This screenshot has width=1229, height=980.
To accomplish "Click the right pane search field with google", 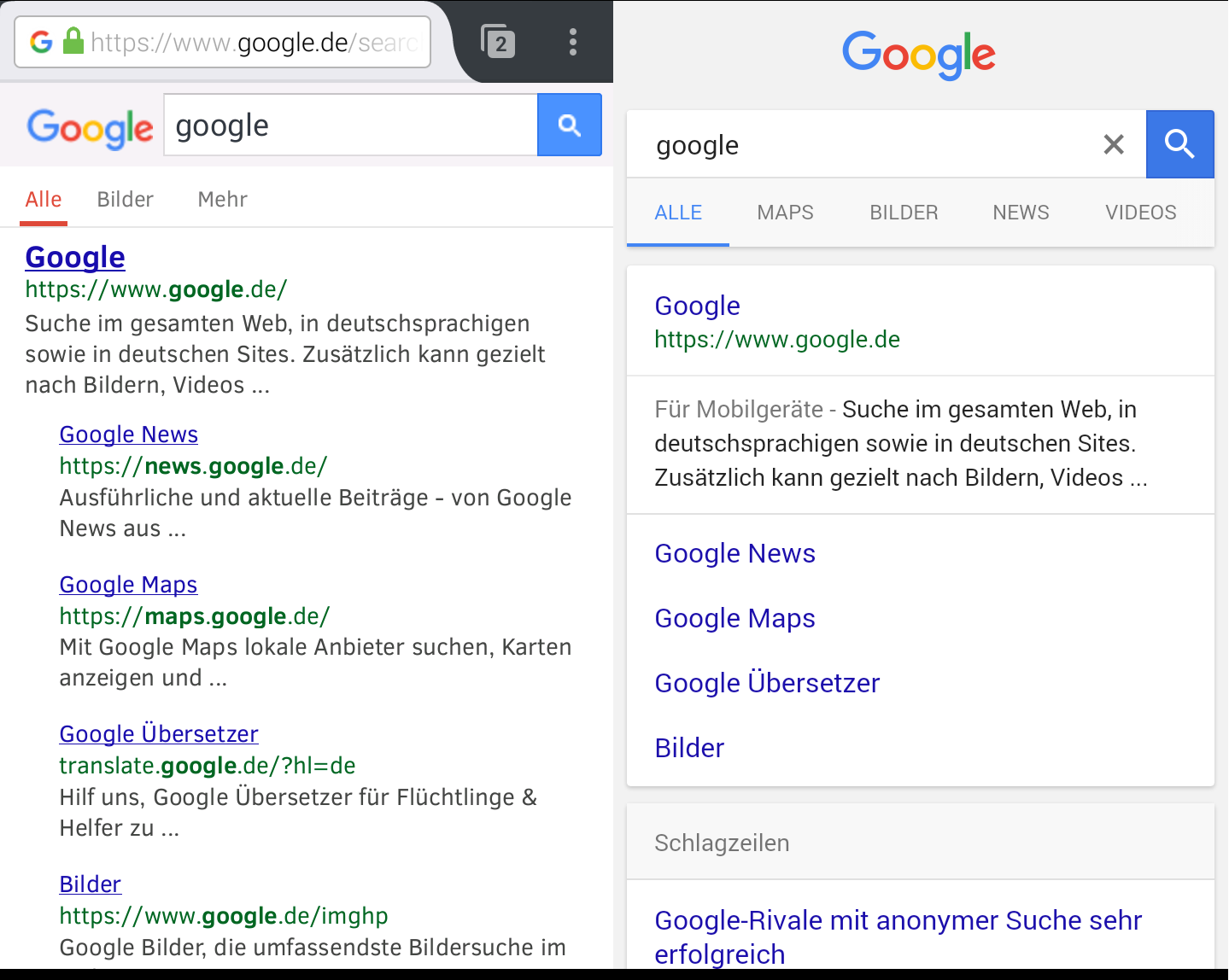I will click(871, 145).
